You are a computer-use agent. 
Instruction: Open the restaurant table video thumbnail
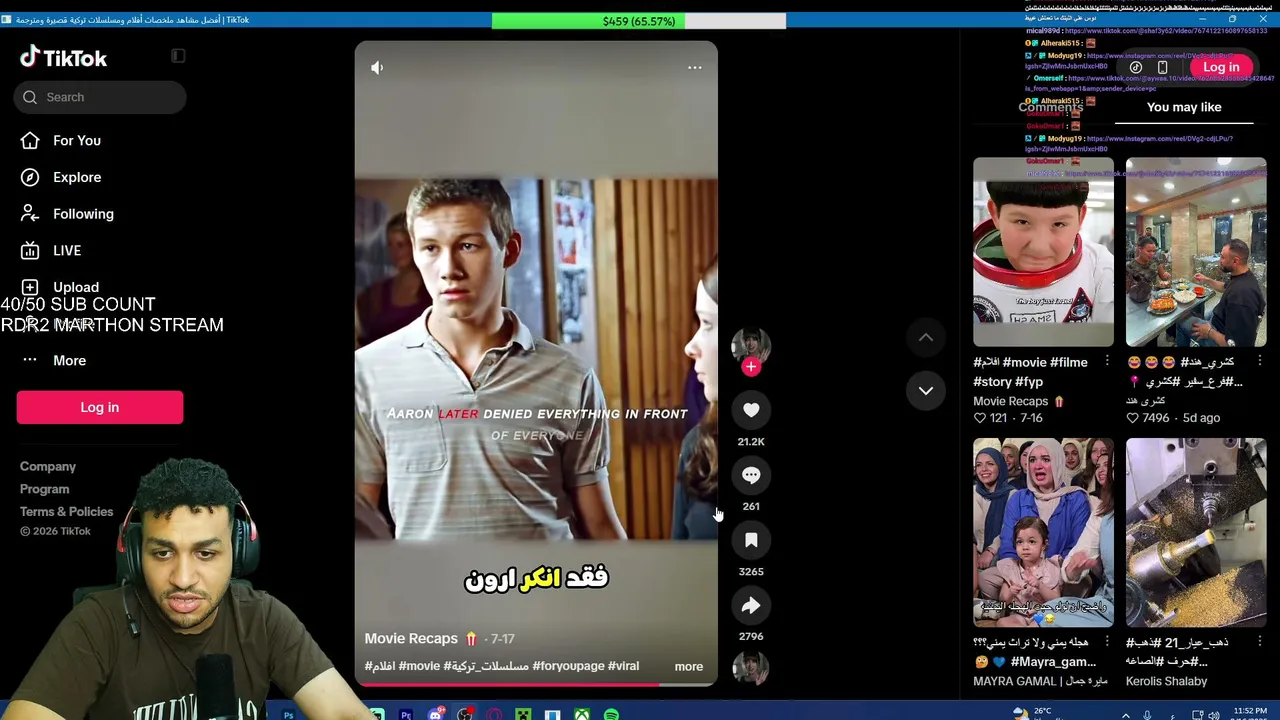click(1196, 252)
